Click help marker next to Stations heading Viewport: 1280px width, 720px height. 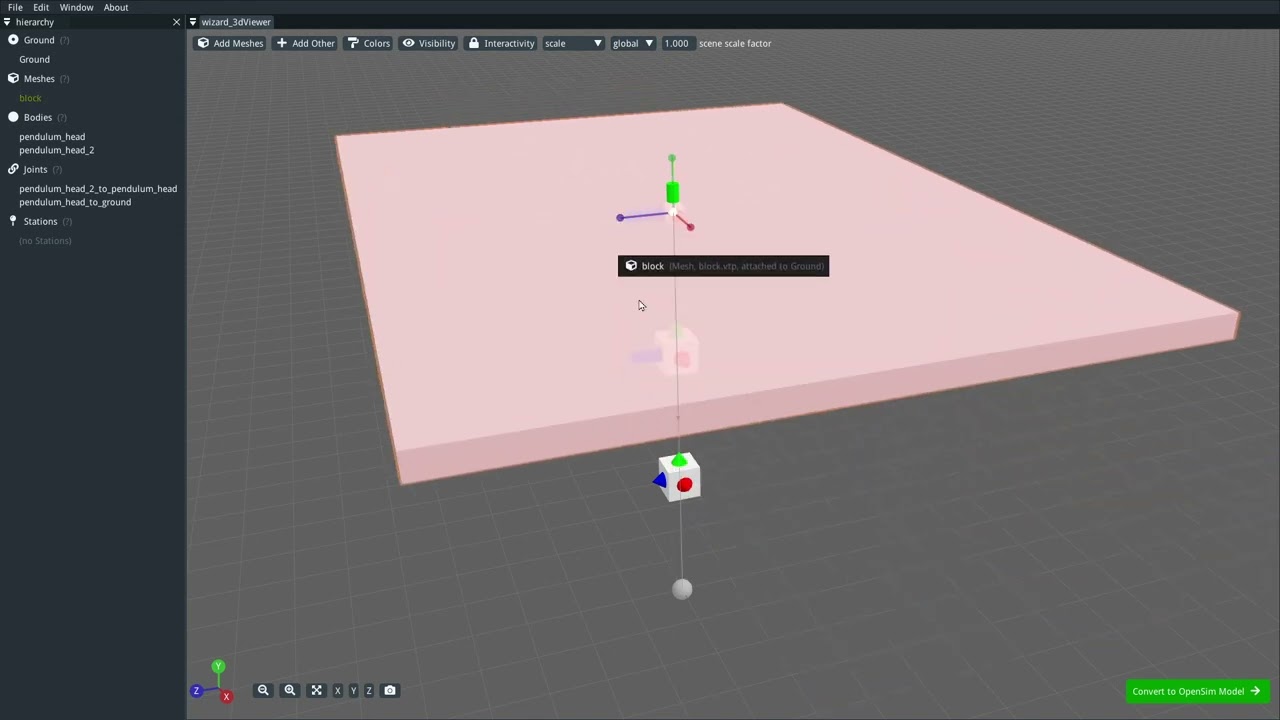point(67,222)
